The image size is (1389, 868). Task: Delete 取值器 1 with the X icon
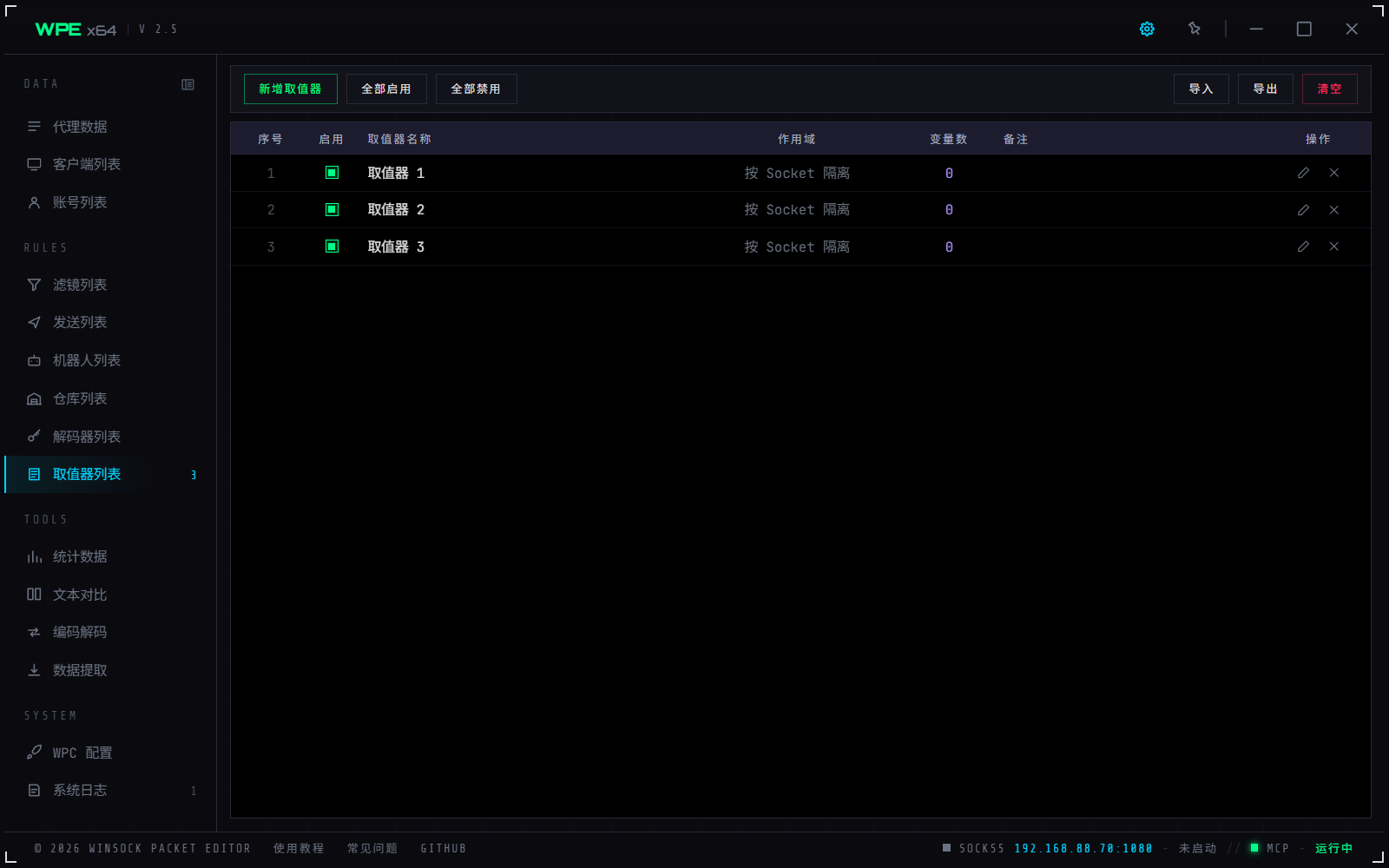(x=1334, y=173)
